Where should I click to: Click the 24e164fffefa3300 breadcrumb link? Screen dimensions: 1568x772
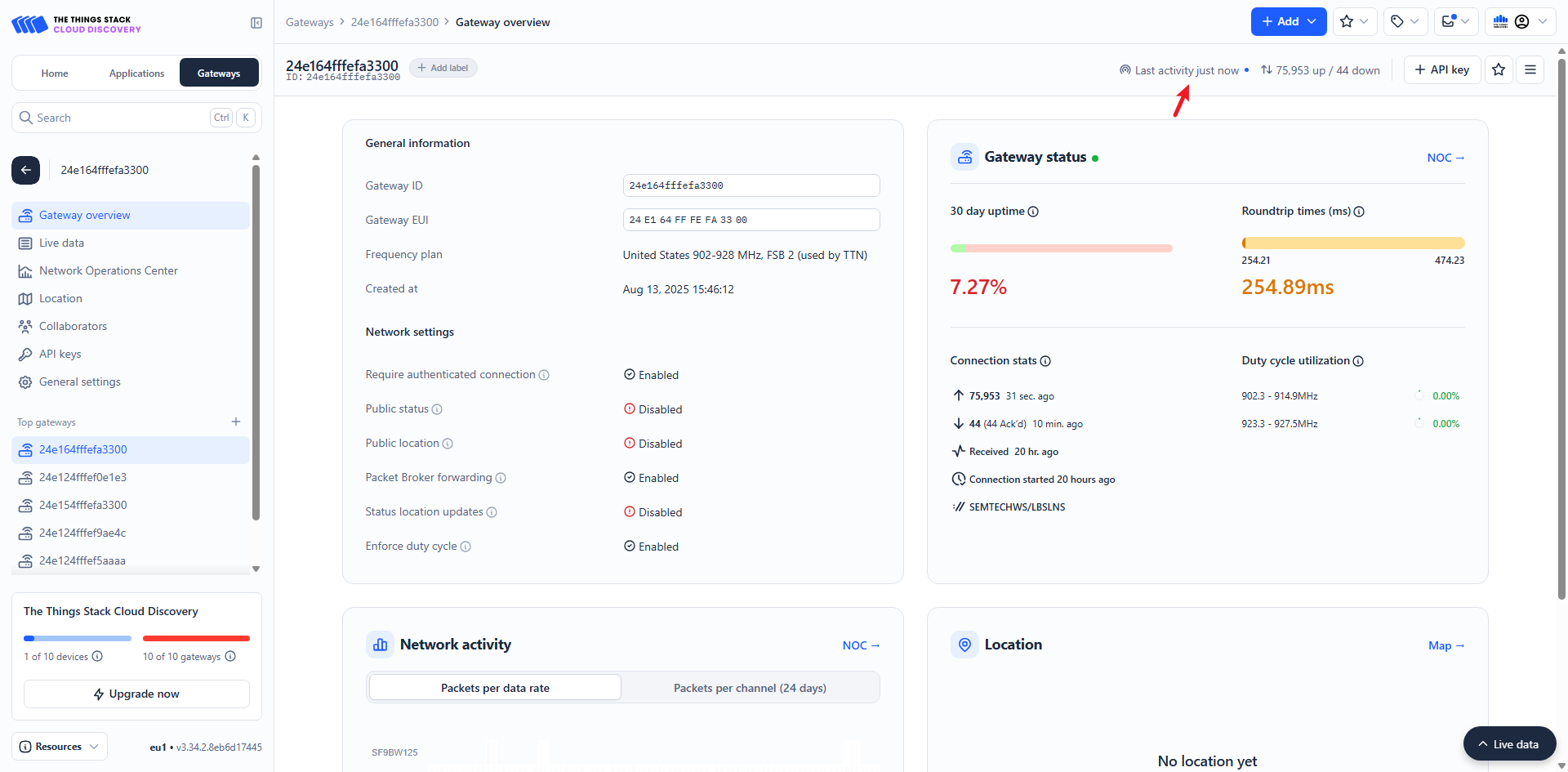[x=394, y=22]
